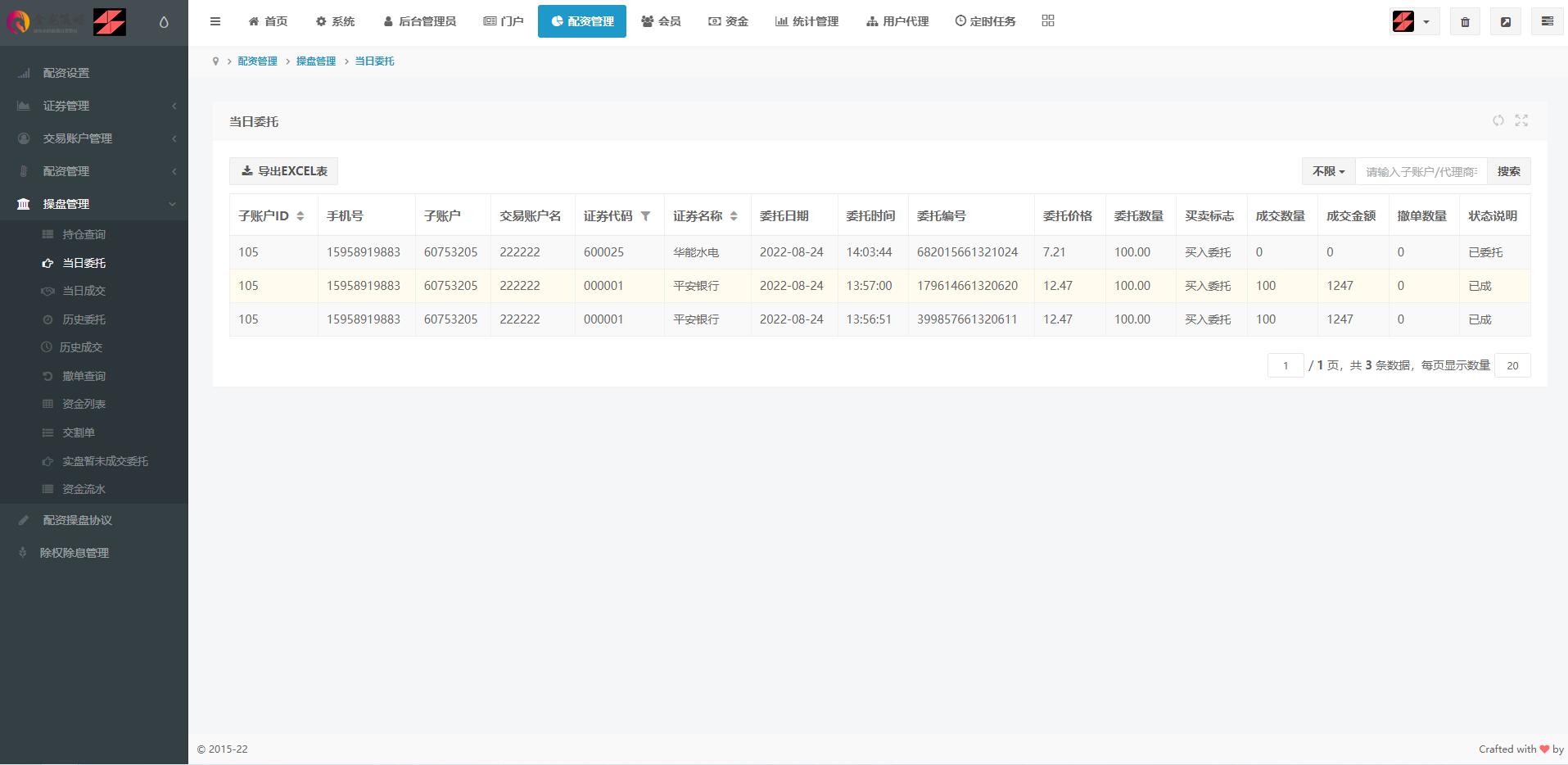Click the 导出EXCEL表 button

pos(283,171)
